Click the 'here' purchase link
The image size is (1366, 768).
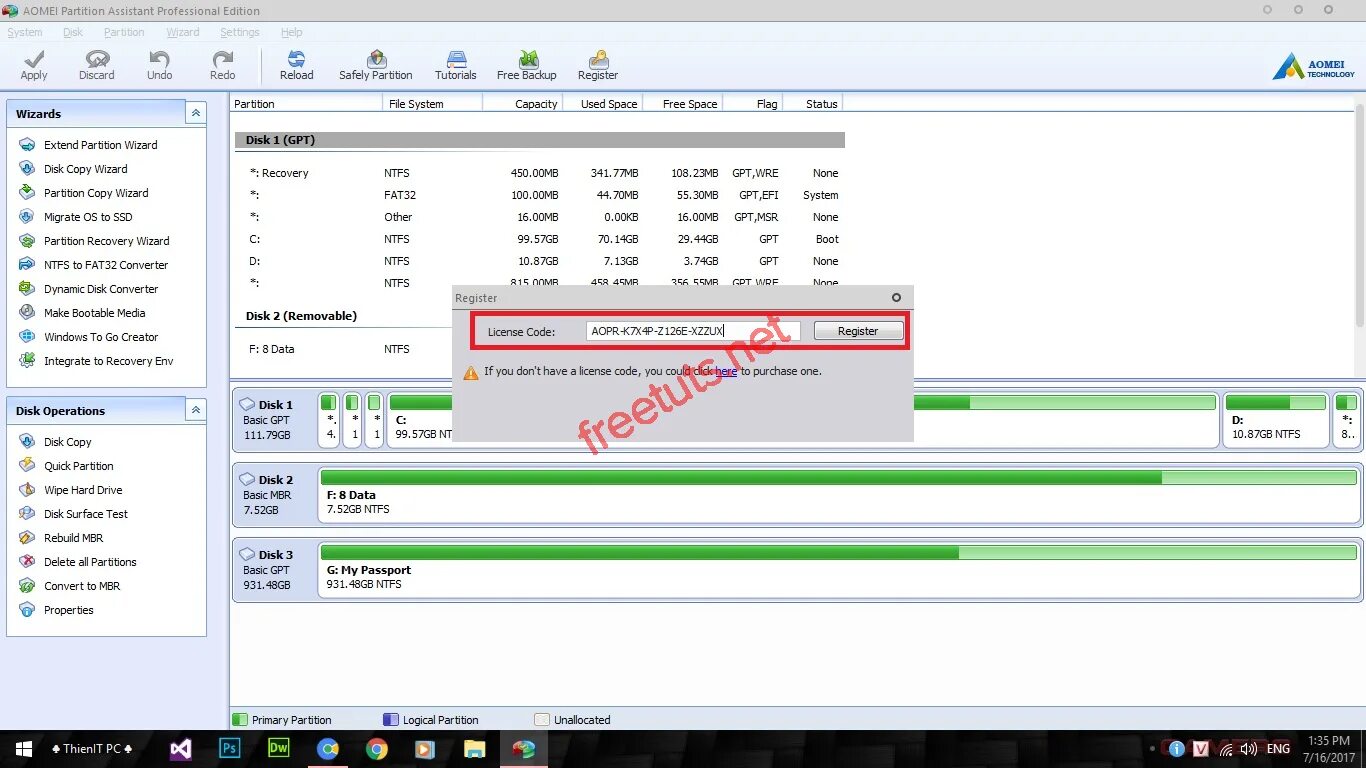pos(726,371)
